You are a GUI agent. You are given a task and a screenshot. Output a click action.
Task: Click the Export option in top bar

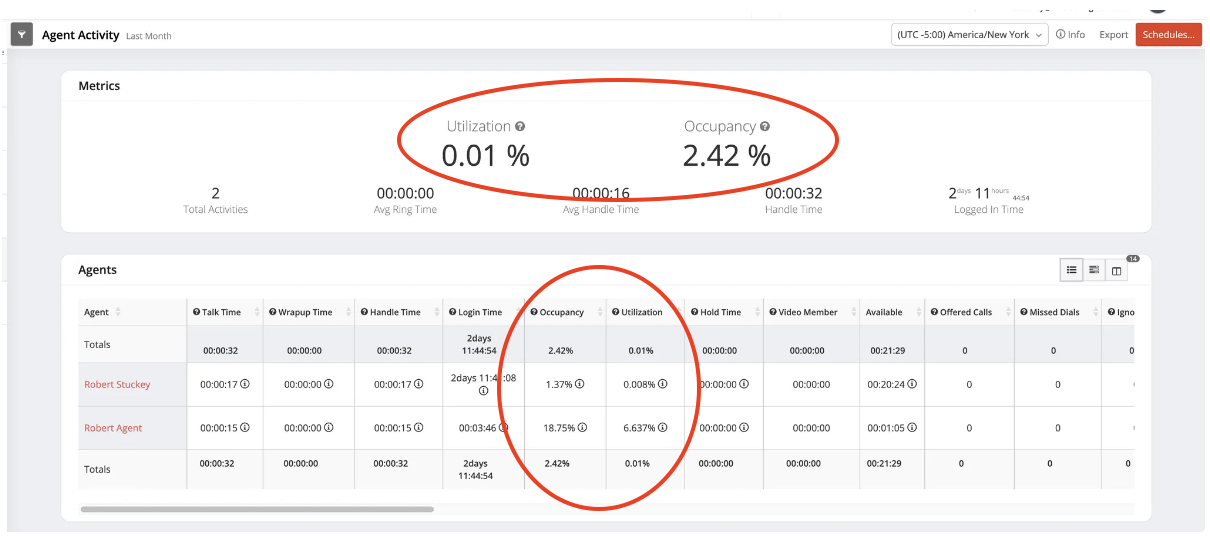[x=1113, y=35]
